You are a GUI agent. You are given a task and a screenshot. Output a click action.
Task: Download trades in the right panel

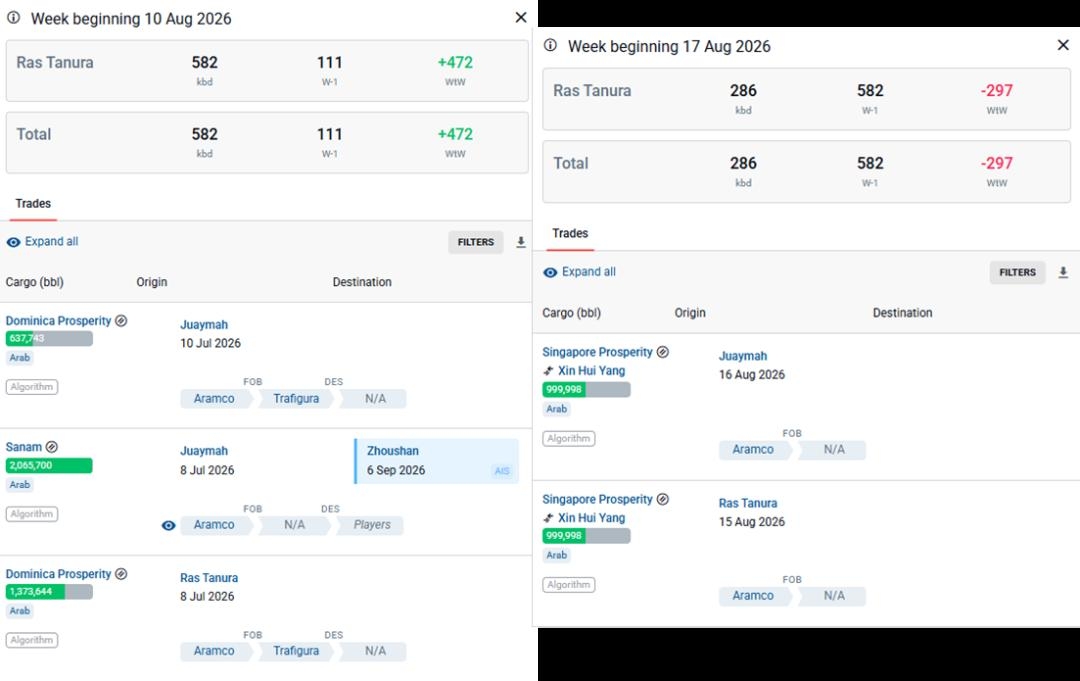(x=1063, y=272)
